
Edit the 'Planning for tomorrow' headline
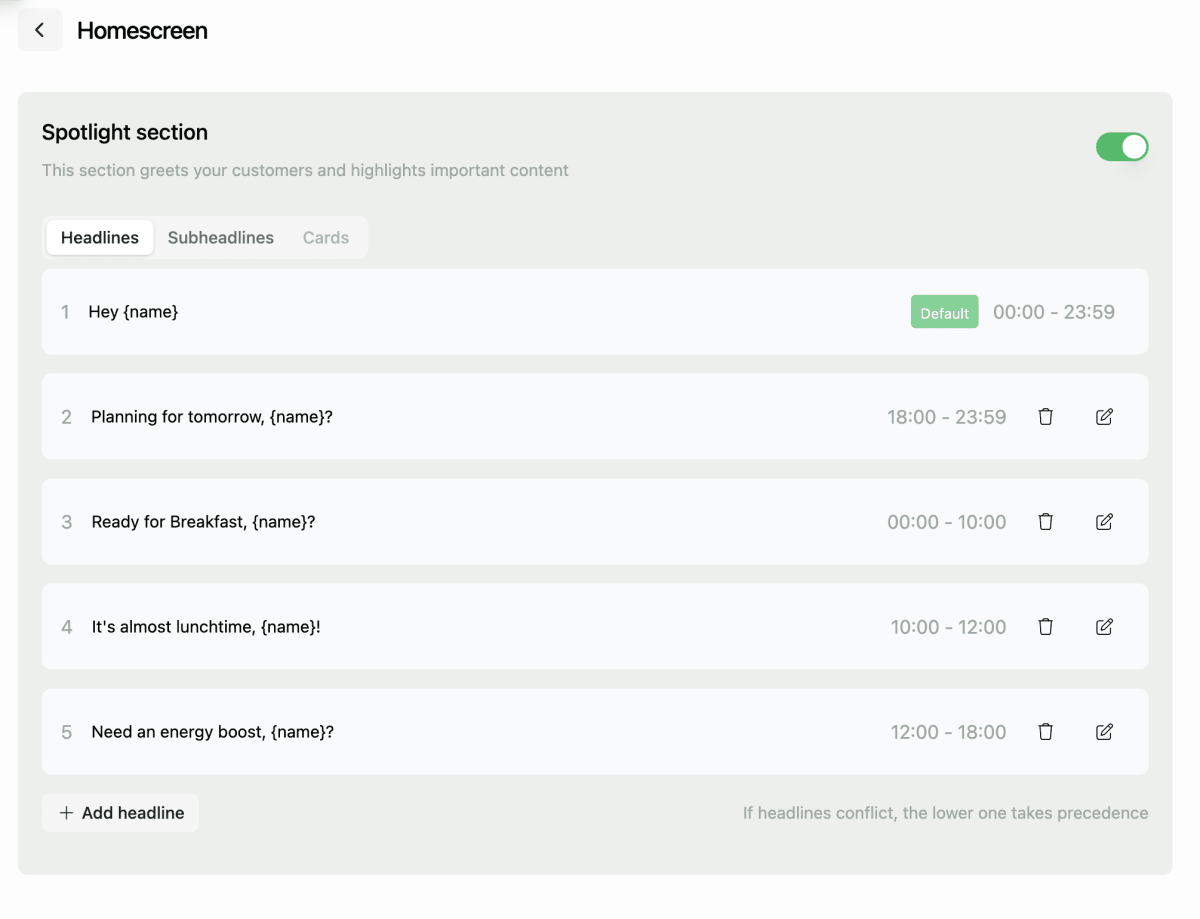coord(1104,417)
